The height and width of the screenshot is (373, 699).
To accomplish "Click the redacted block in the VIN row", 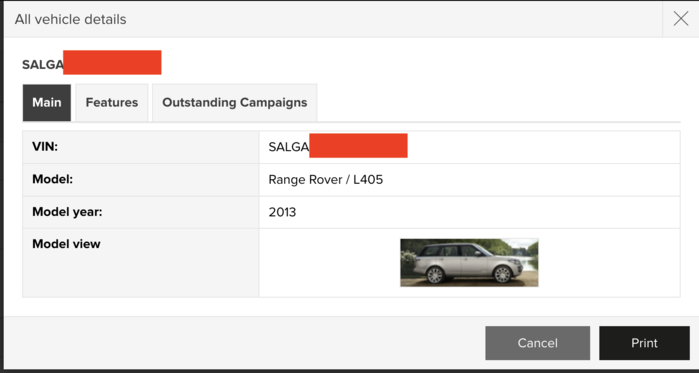I will [x=358, y=145].
